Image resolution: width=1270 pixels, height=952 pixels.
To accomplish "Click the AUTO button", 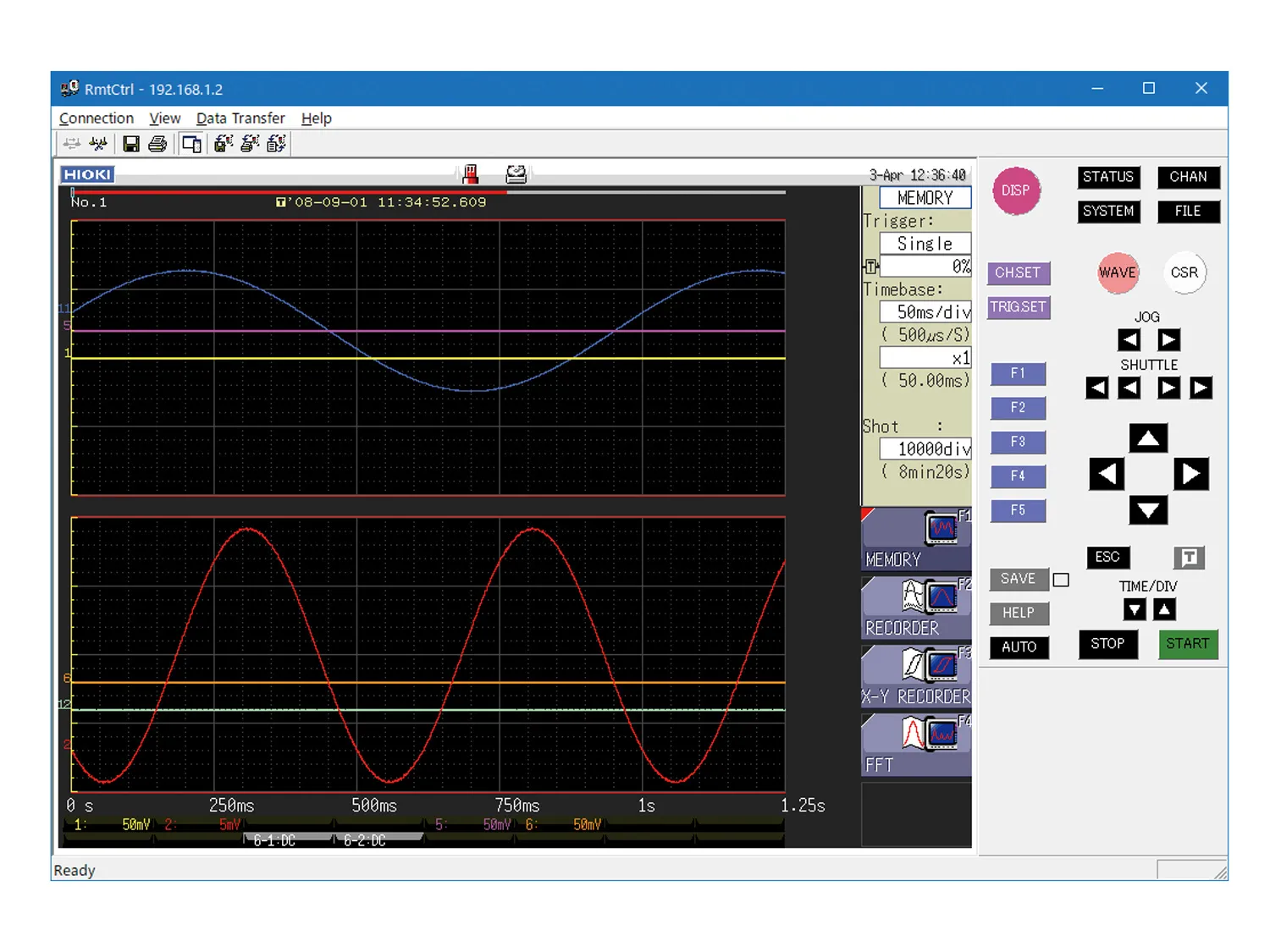I will [1019, 647].
